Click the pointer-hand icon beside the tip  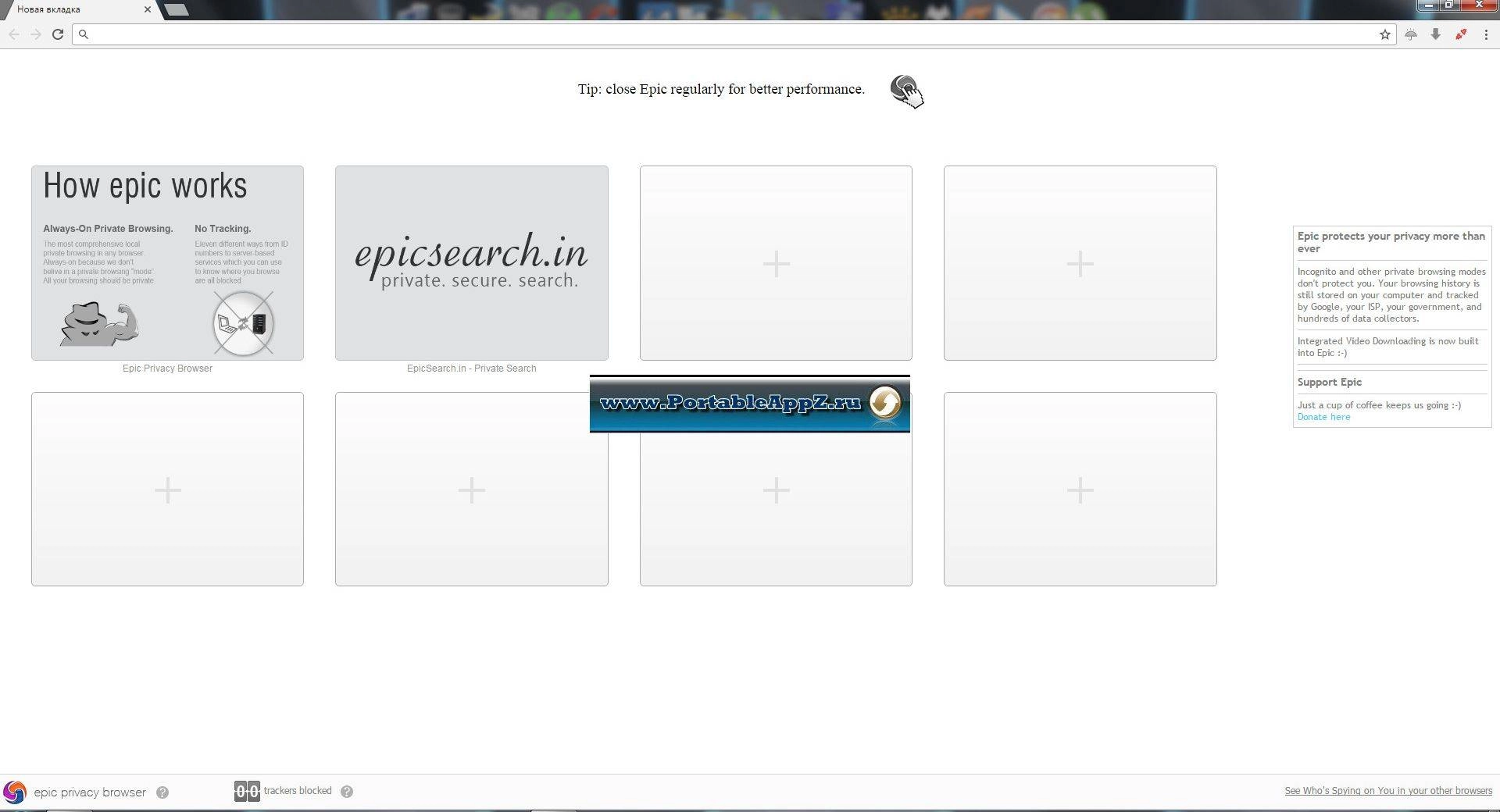tap(907, 91)
